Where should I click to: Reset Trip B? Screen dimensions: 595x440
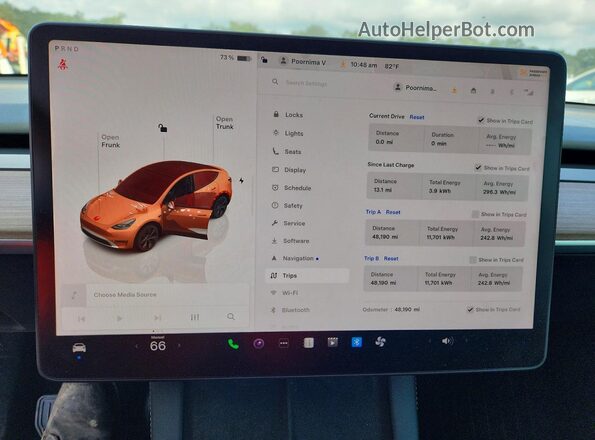pyautogui.click(x=391, y=259)
